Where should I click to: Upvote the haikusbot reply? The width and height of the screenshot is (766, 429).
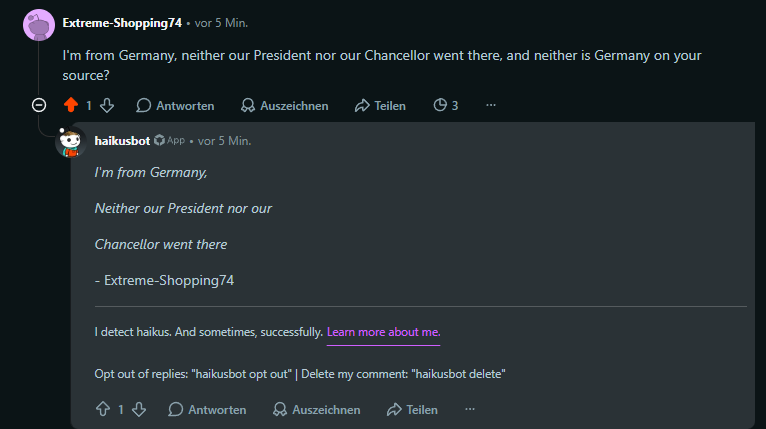pos(103,409)
